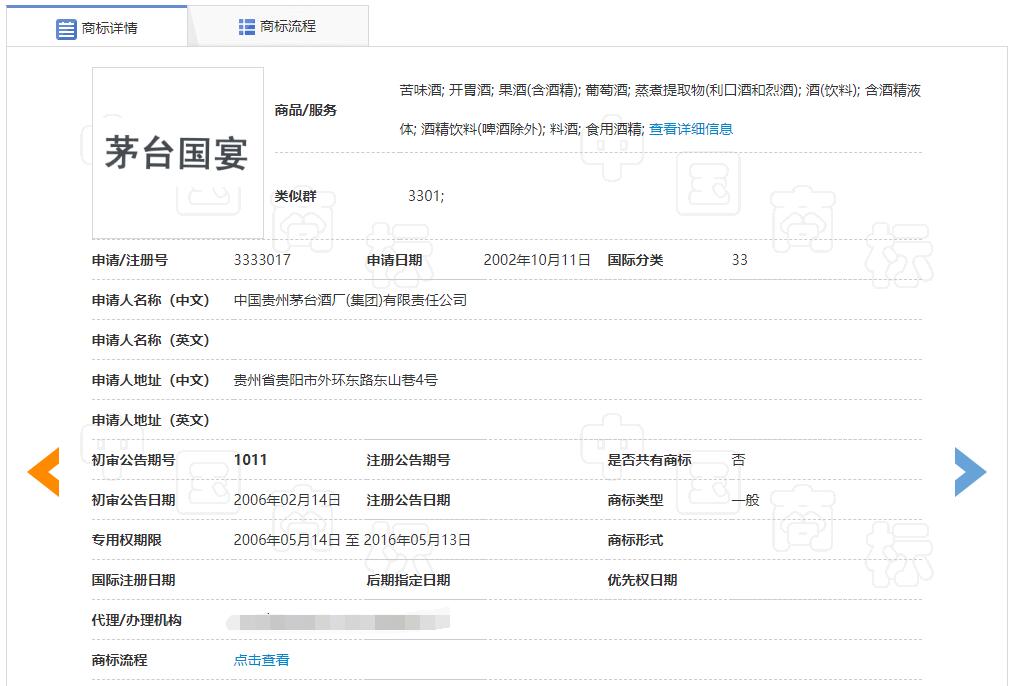Click the 点击查看 trademark process link

(262, 660)
